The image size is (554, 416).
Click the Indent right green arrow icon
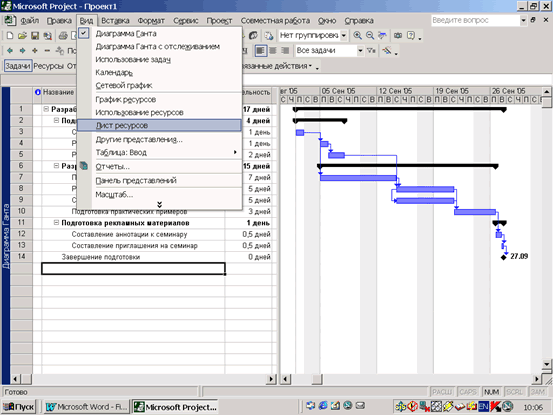pyautogui.click(x=22, y=51)
